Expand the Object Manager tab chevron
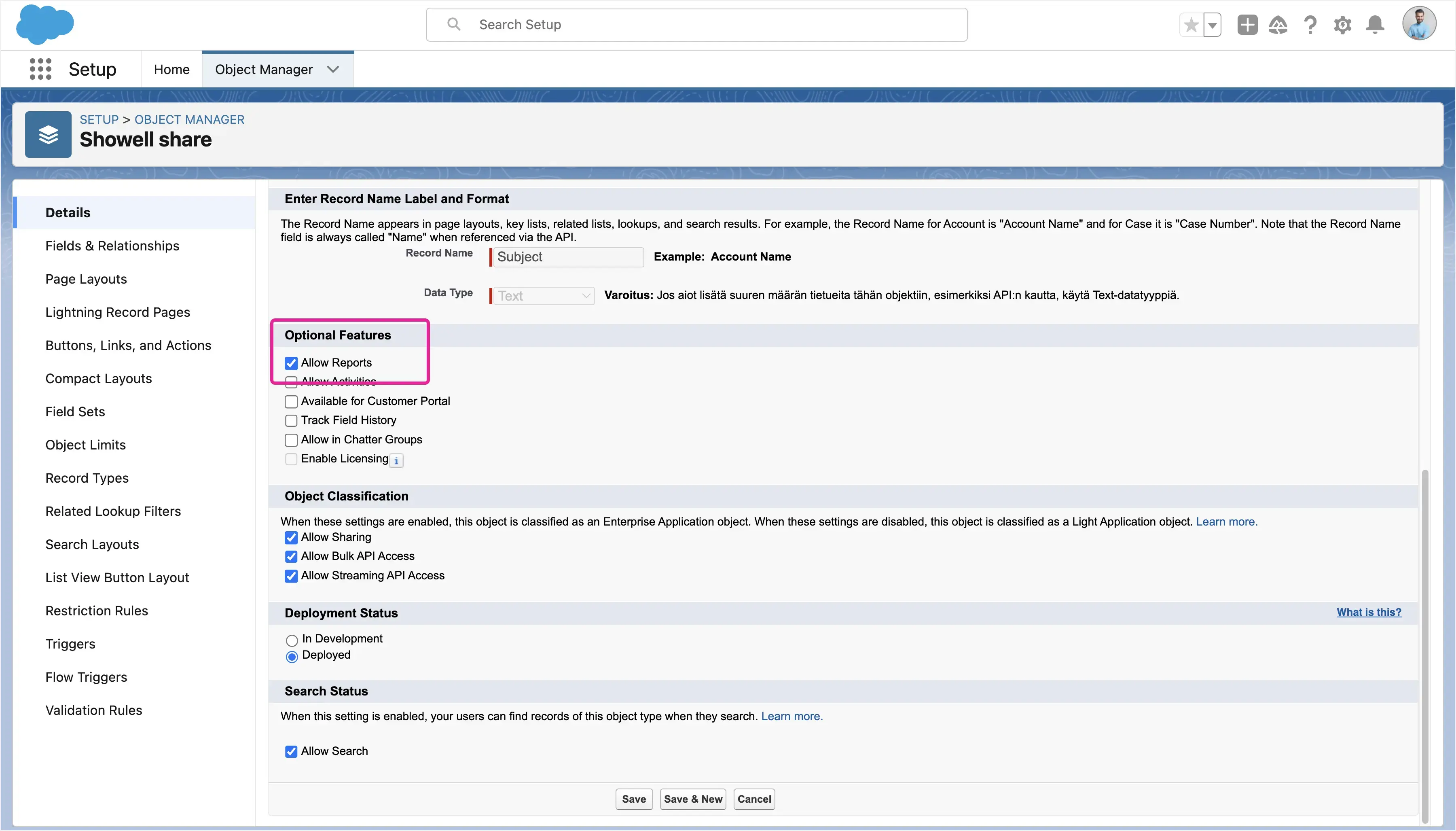Screen dimensions: 1456x831 click(333, 69)
